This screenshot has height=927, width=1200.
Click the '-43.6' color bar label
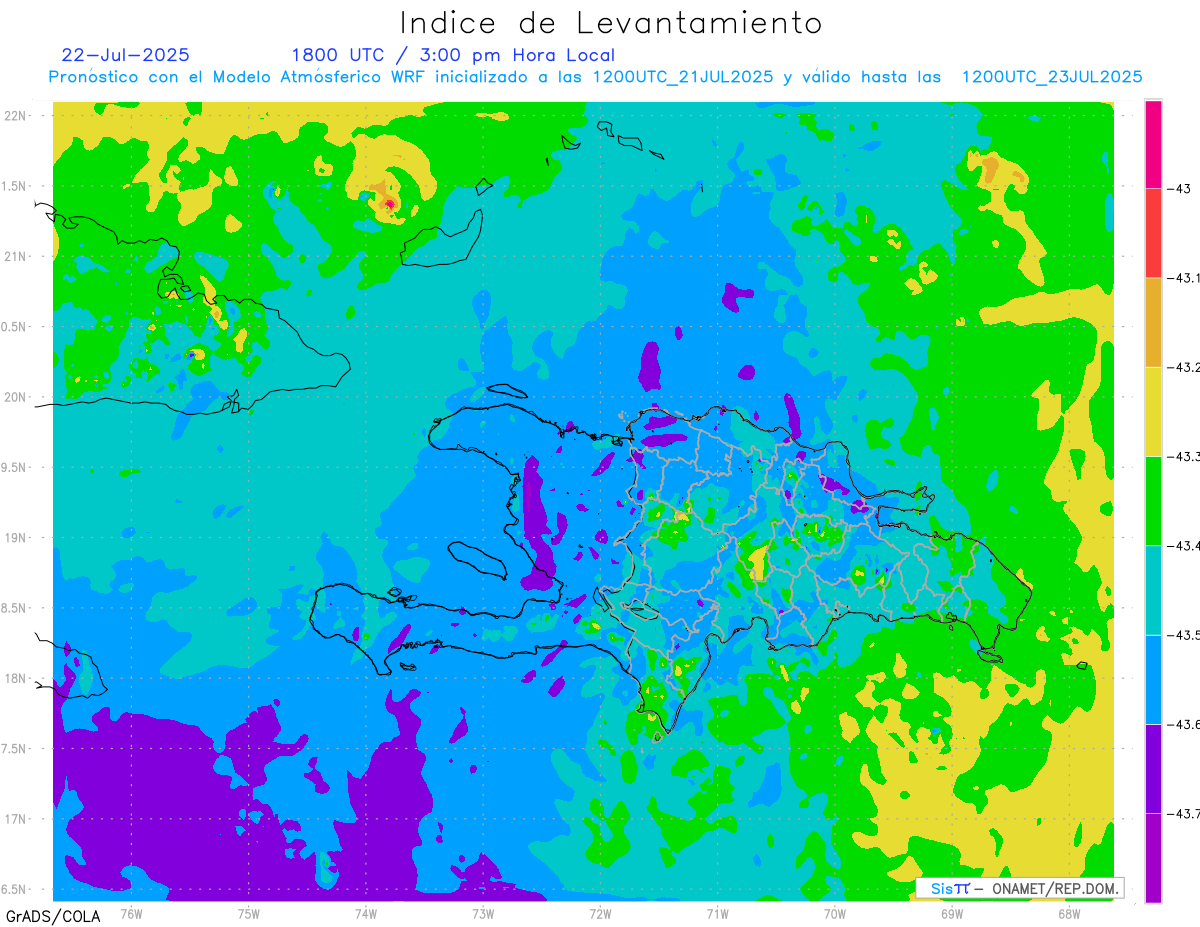point(1183,723)
